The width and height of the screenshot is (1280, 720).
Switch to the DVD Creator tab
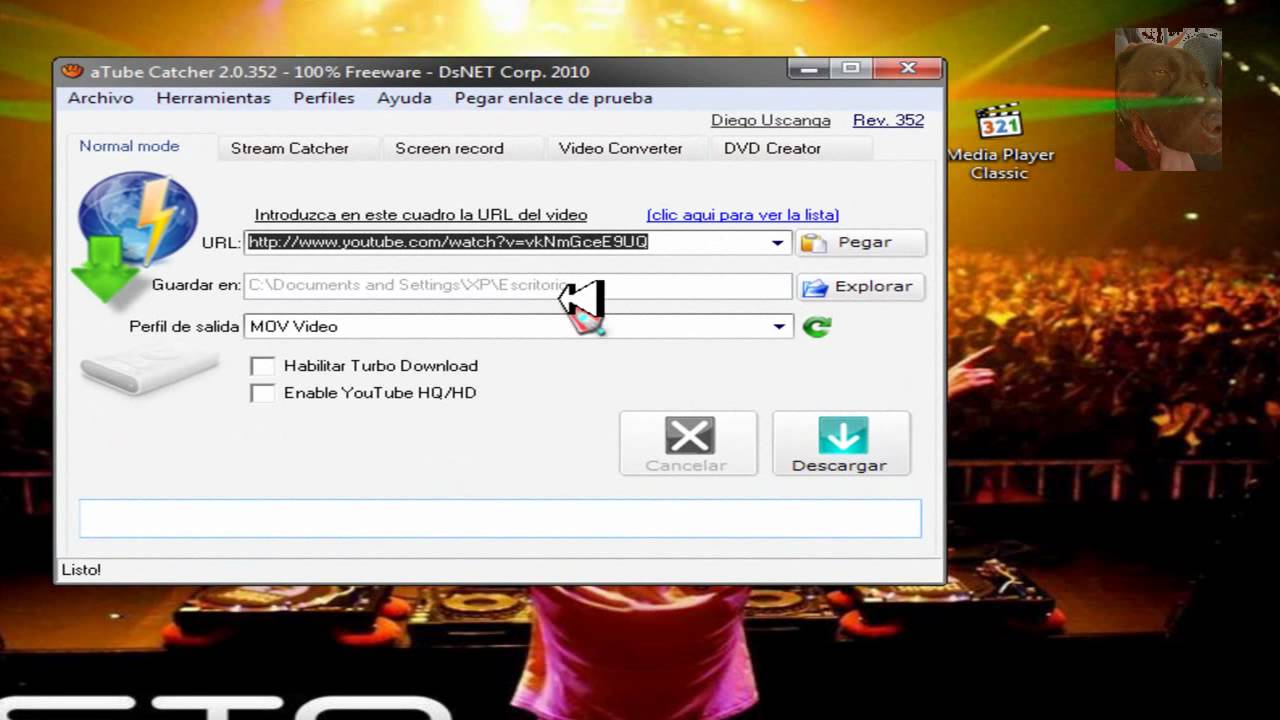pos(772,148)
